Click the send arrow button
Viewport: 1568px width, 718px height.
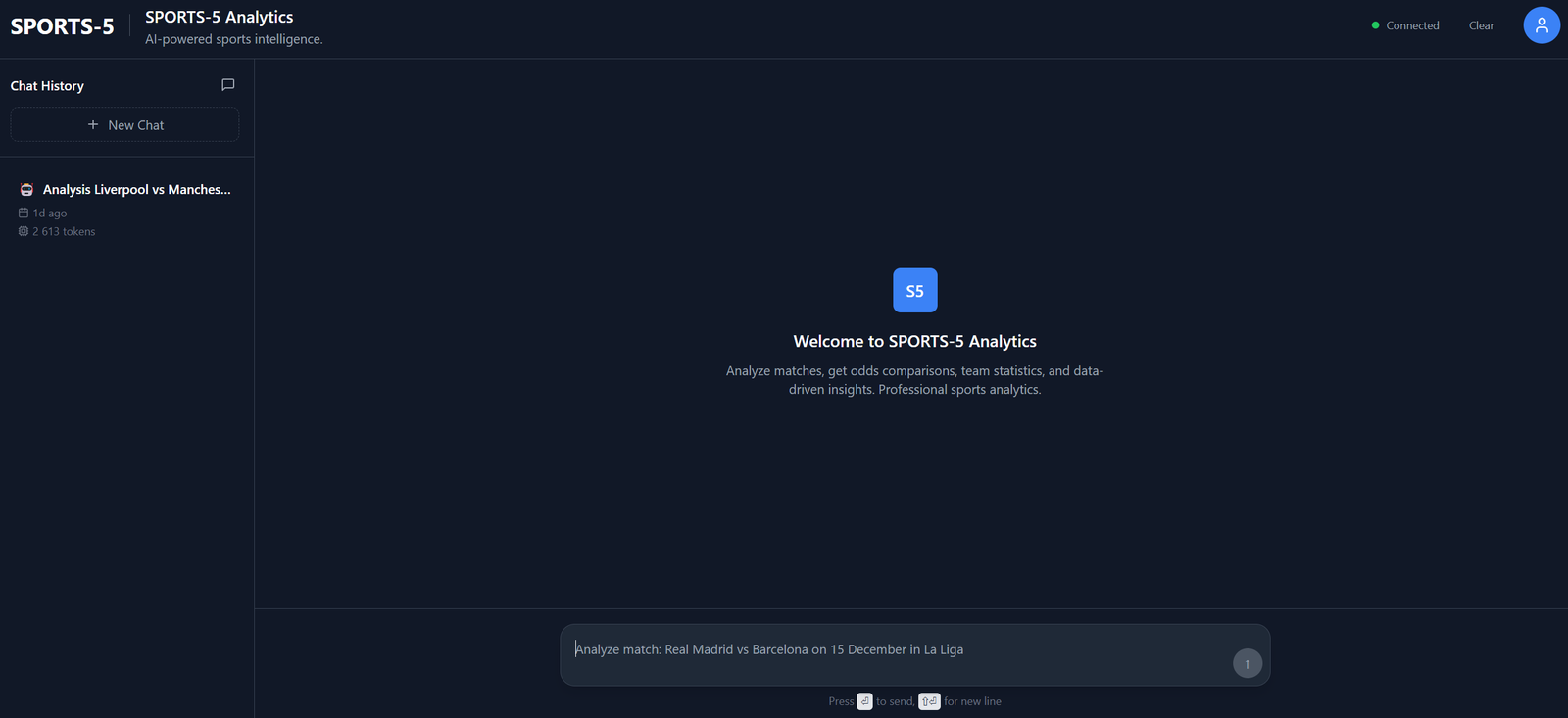pyautogui.click(x=1247, y=663)
